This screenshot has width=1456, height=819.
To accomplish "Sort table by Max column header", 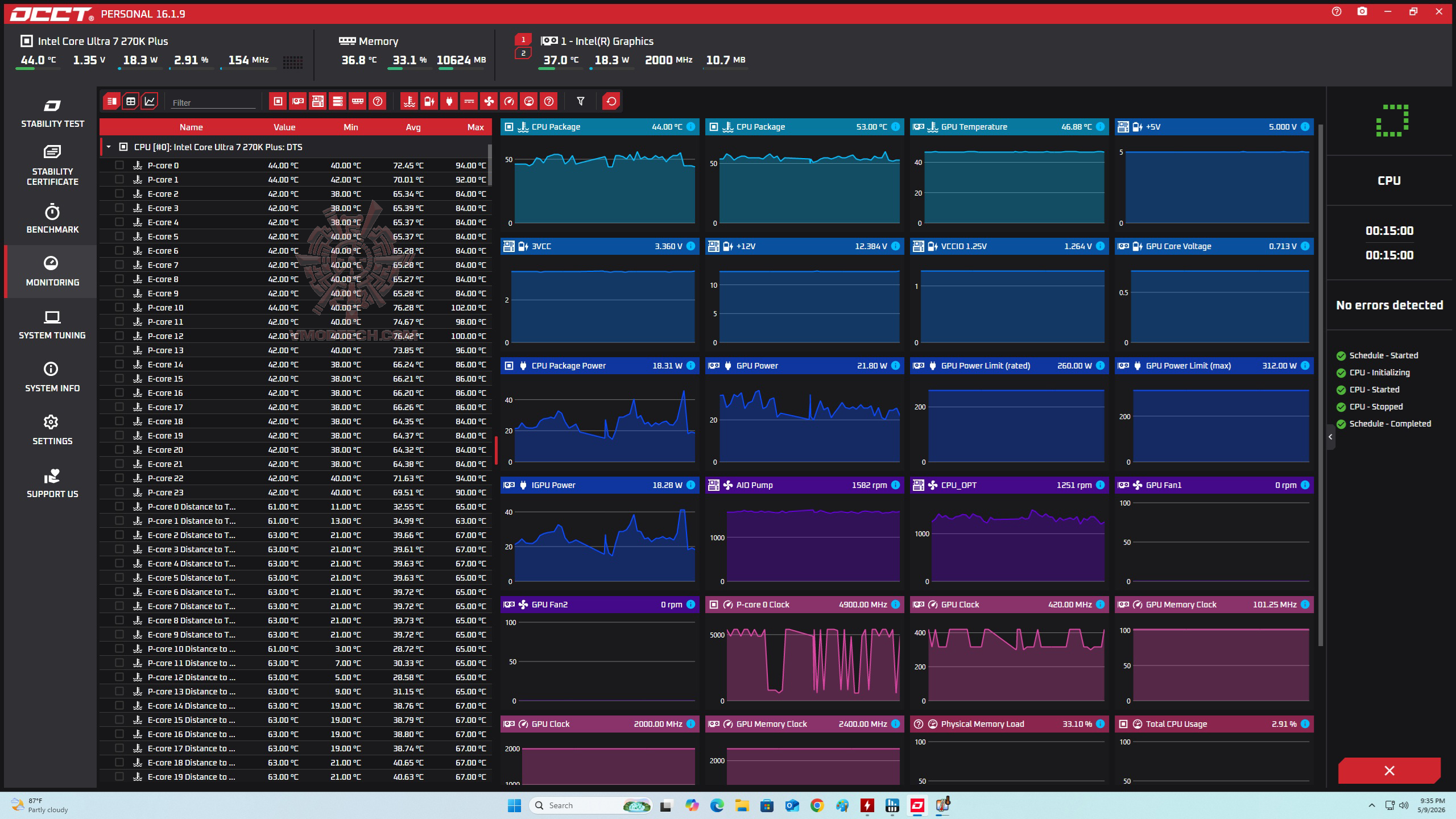I will [475, 127].
